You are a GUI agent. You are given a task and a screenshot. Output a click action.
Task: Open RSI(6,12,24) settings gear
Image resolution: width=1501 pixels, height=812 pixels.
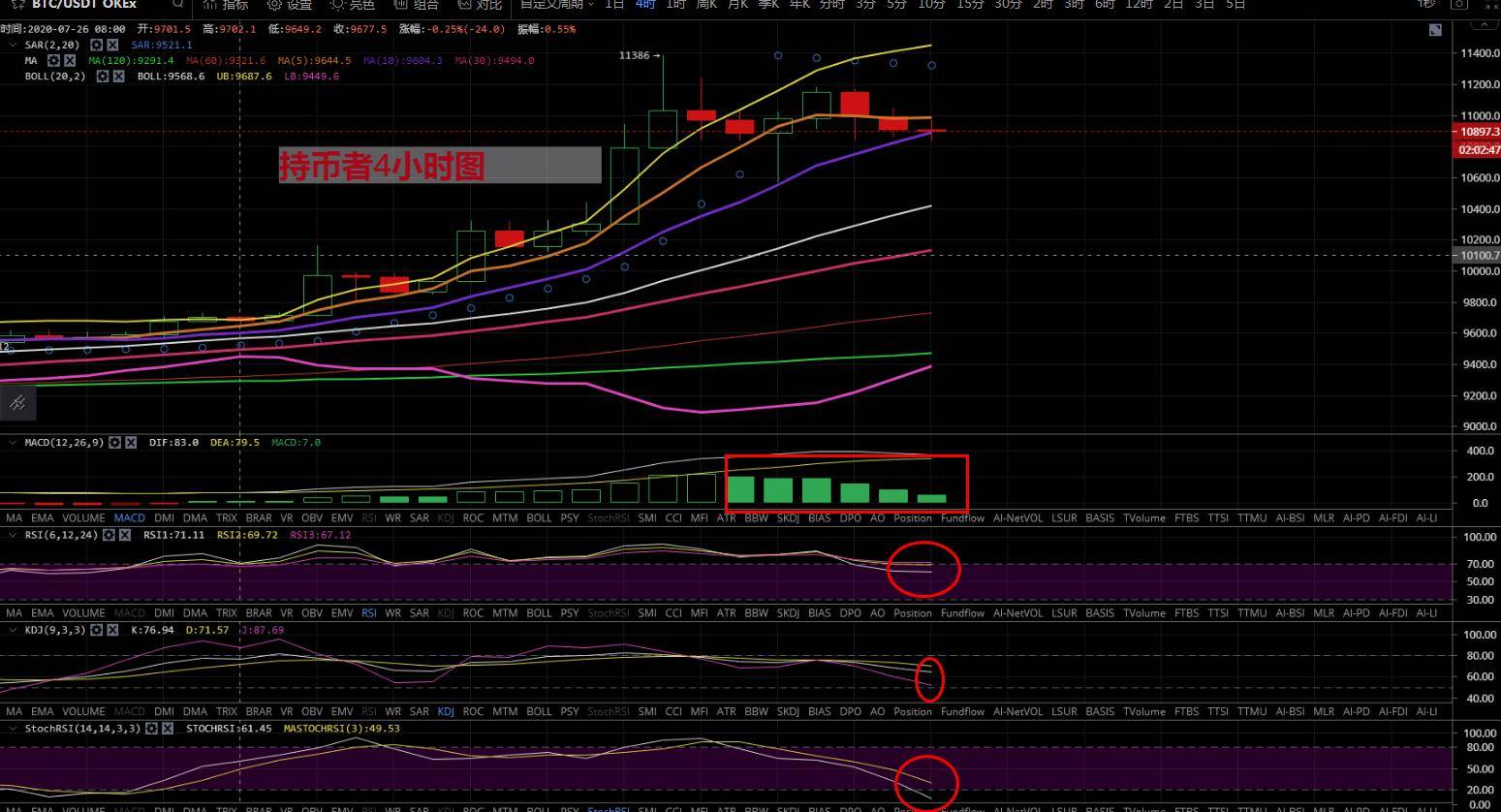click(109, 535)
